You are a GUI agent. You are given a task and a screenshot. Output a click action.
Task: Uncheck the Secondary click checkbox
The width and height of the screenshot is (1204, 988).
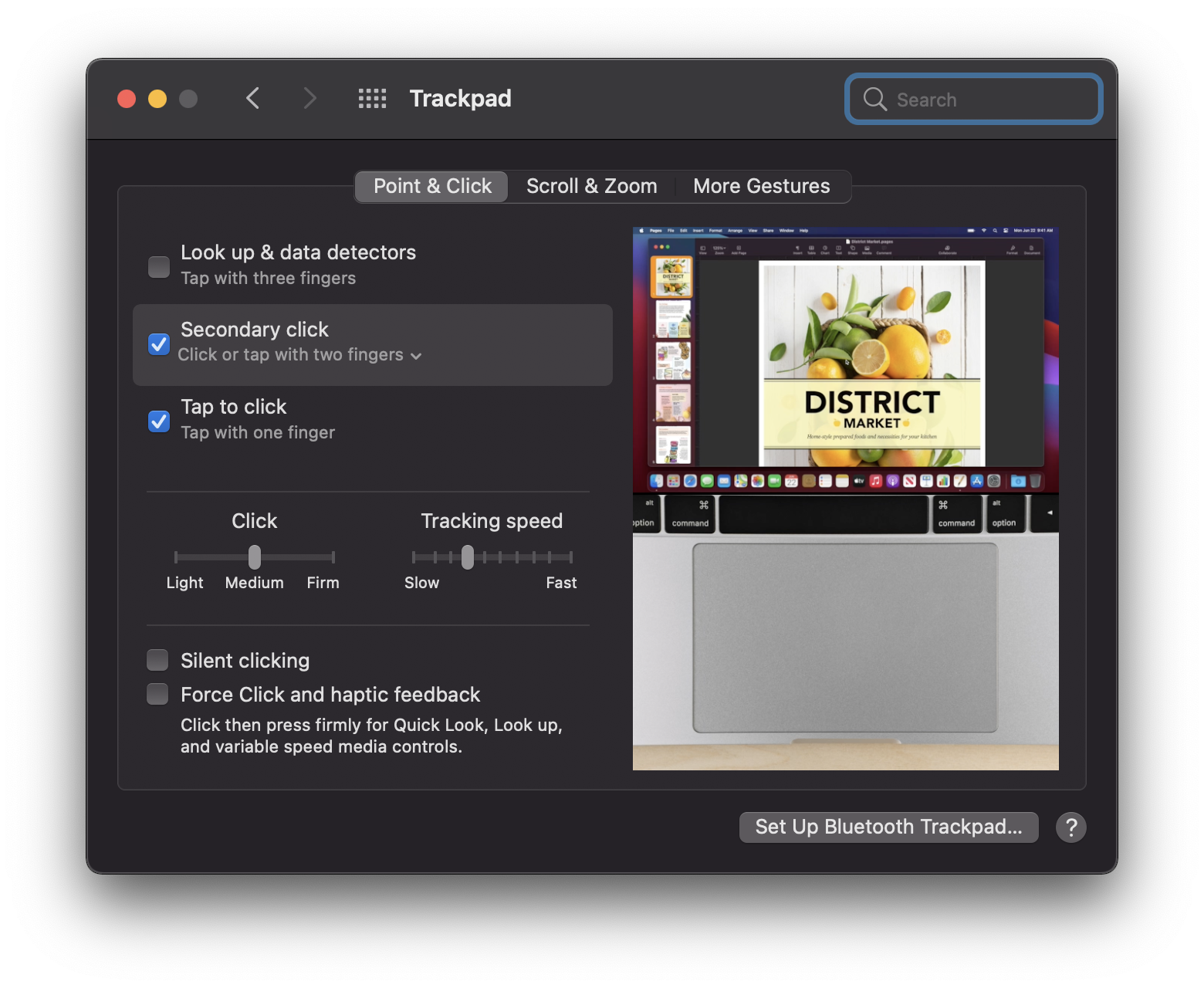tap(159, 343)
